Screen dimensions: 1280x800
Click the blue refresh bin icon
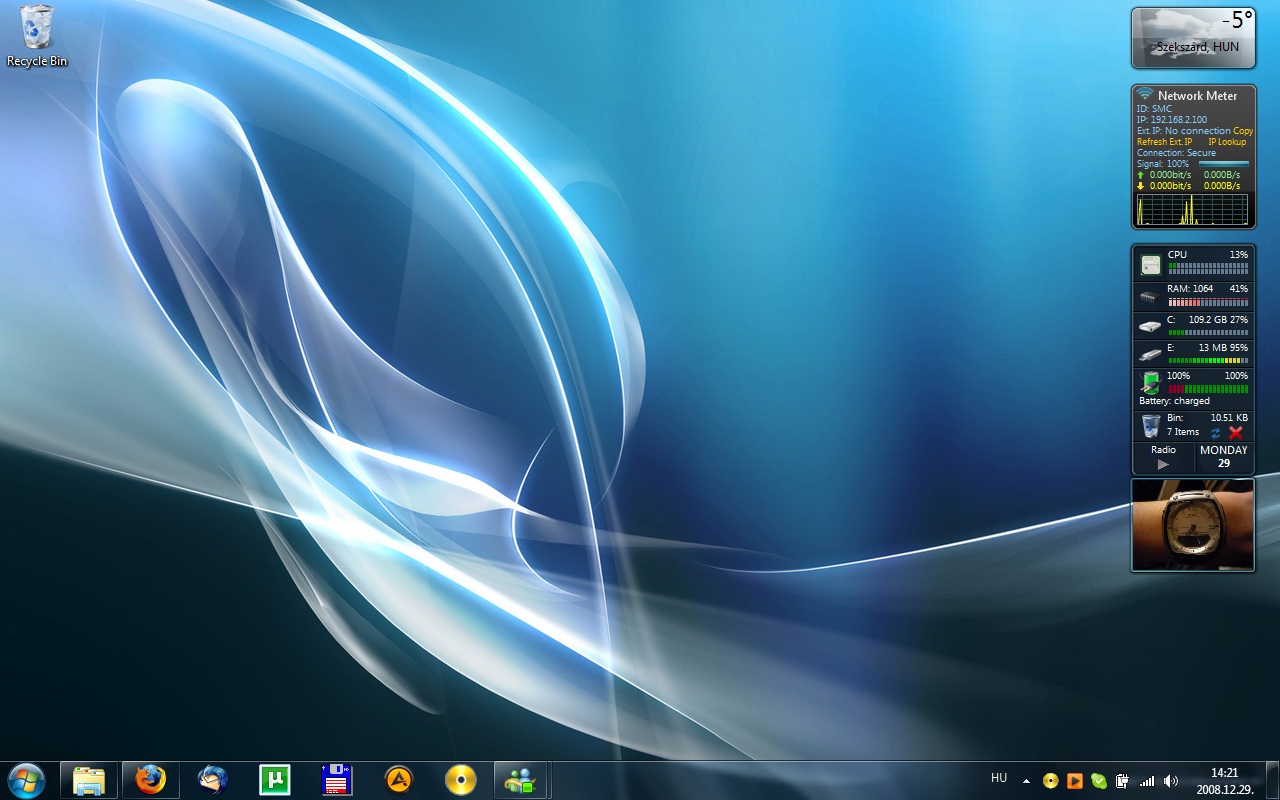1216,432
